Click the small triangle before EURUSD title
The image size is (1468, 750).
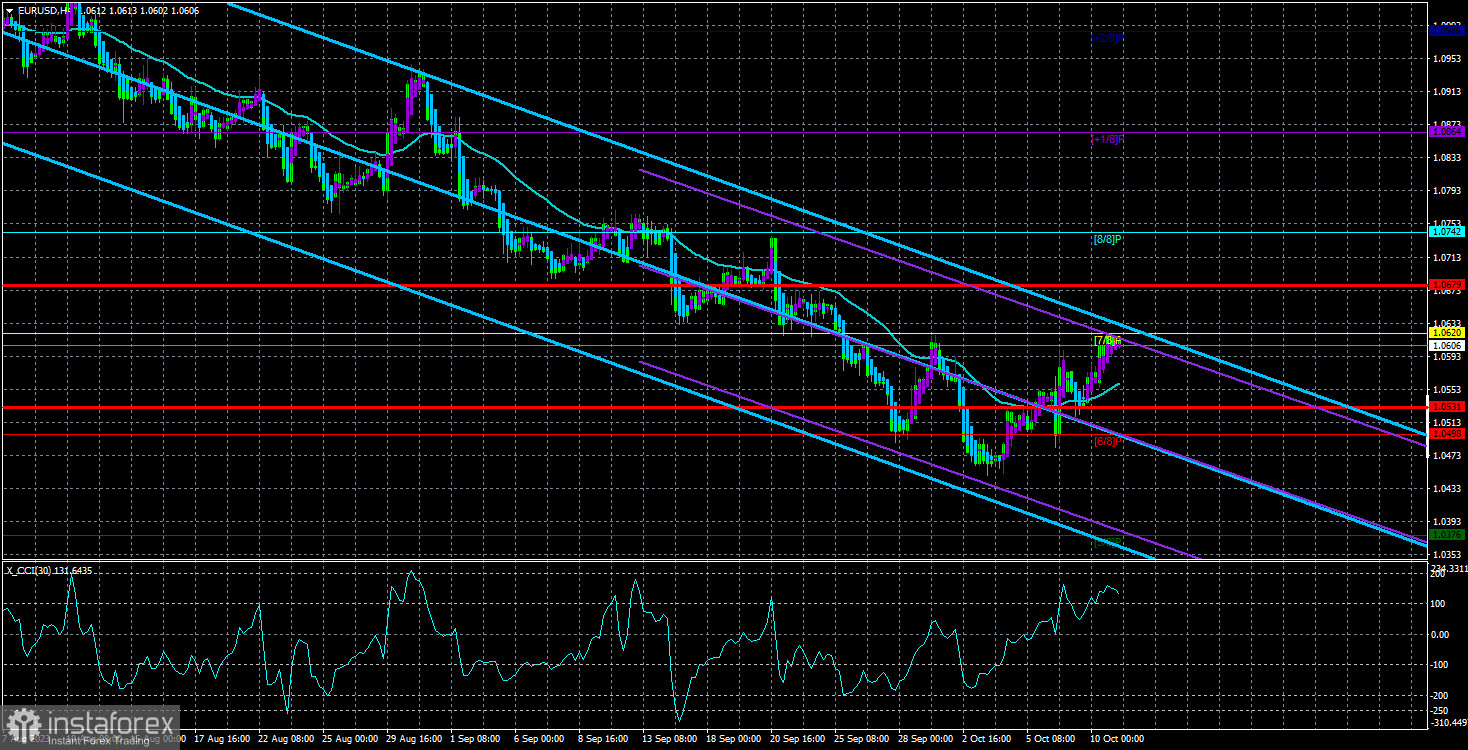[x=9, y=9]
